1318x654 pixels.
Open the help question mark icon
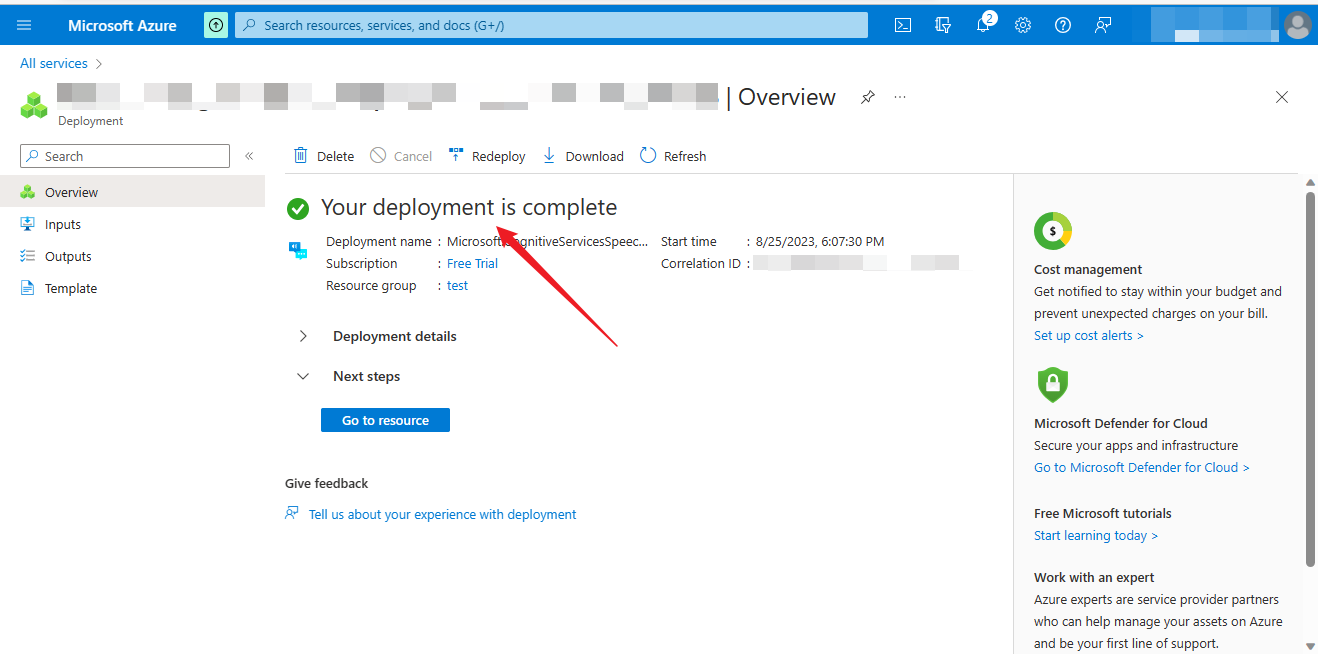(1063, 25)
